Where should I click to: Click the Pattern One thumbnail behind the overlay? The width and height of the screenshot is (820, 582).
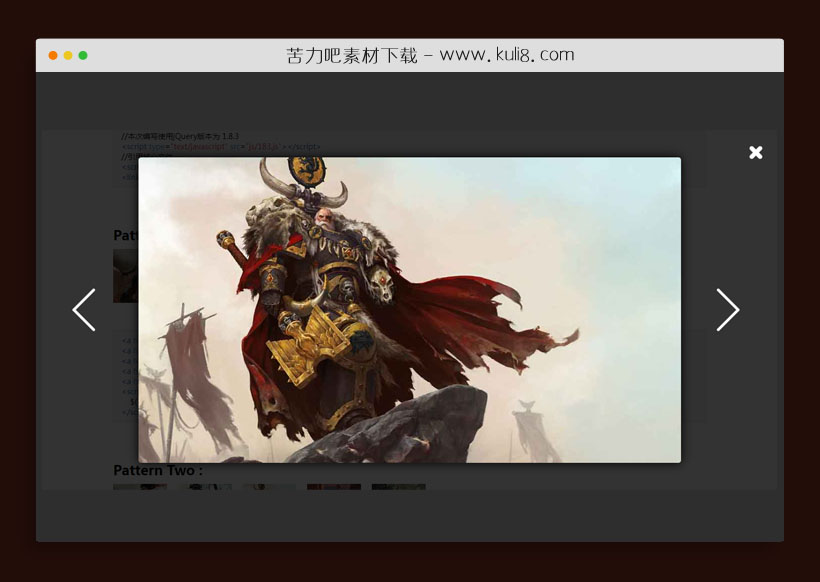(x=125, y=275)
